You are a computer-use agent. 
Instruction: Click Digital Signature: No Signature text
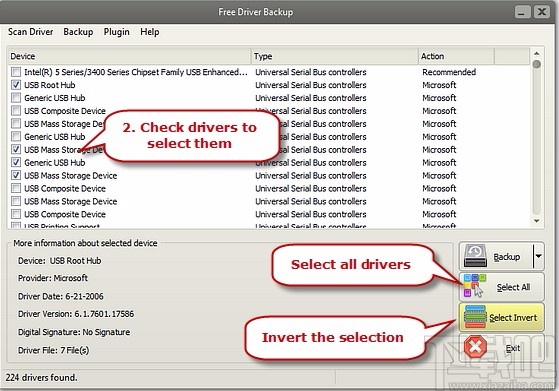tap(74, 332)
